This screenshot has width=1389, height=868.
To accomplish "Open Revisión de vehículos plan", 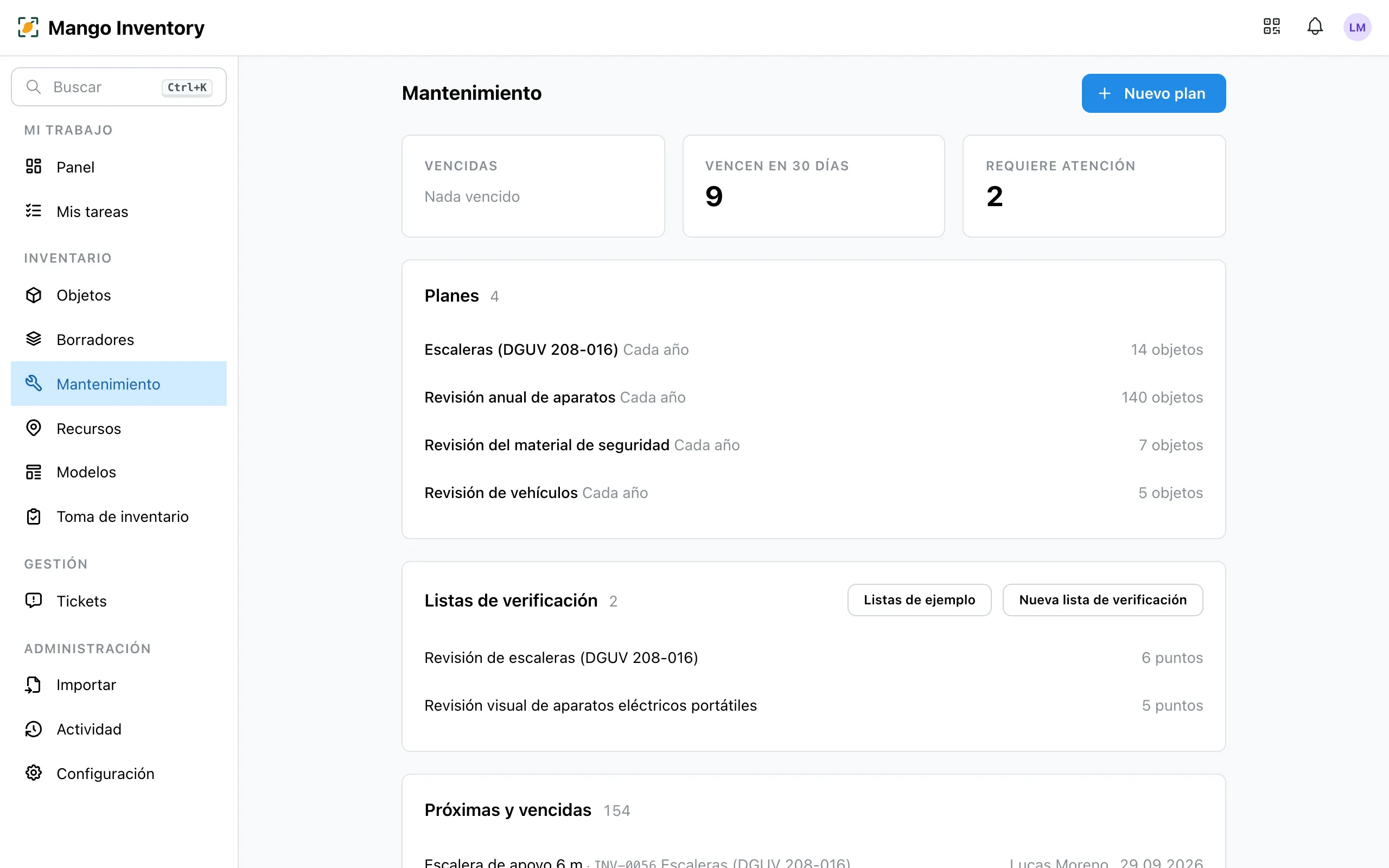I will pos(813,492).
